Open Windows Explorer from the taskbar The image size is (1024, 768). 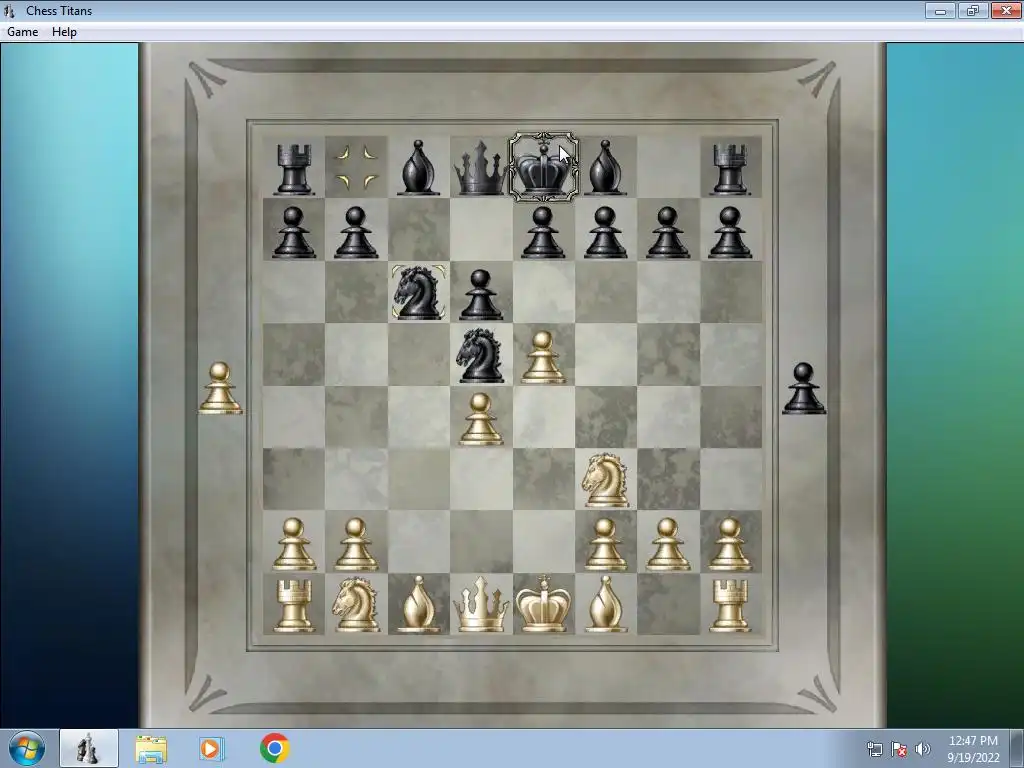point(151,748)
